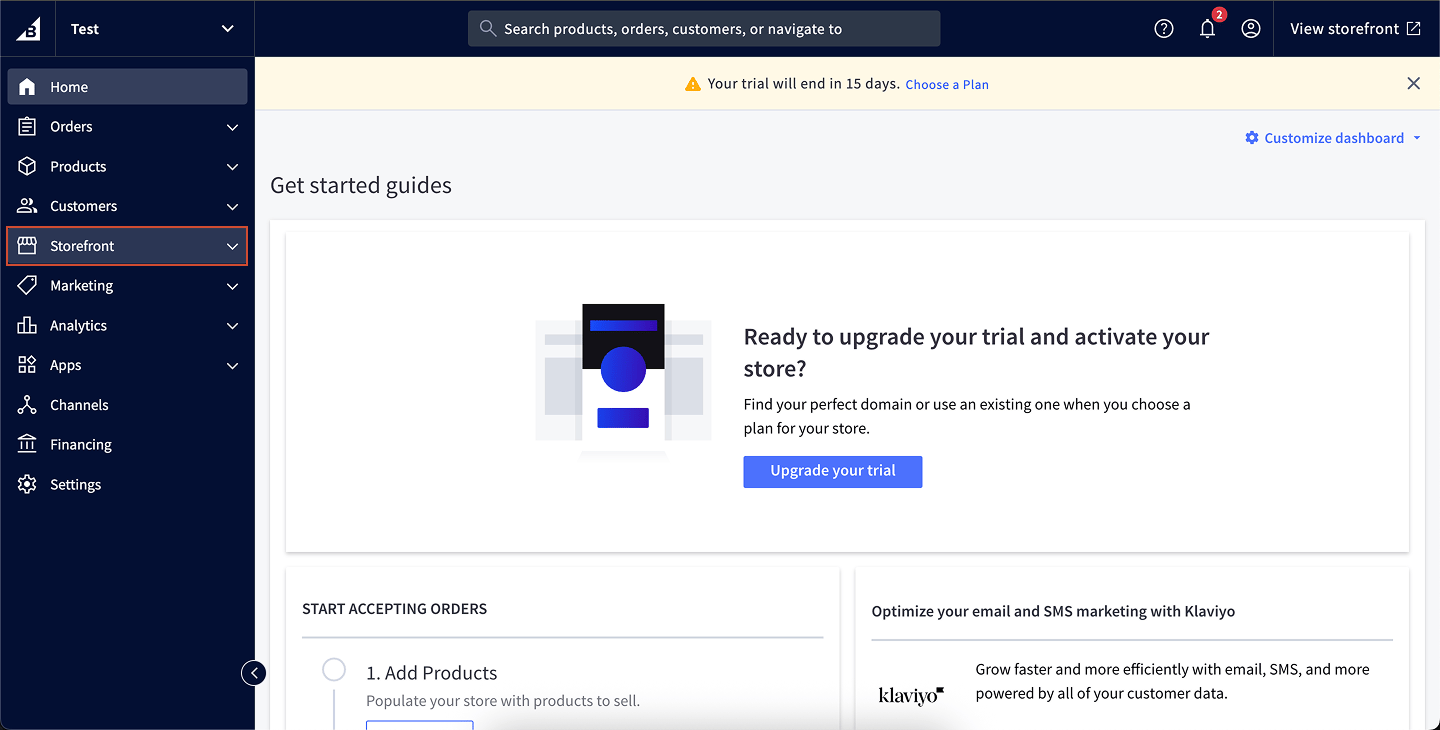This screenshot has height=730, width=1440.
Task: Click the external link icon by View storefront
Action: point(1413,29)
